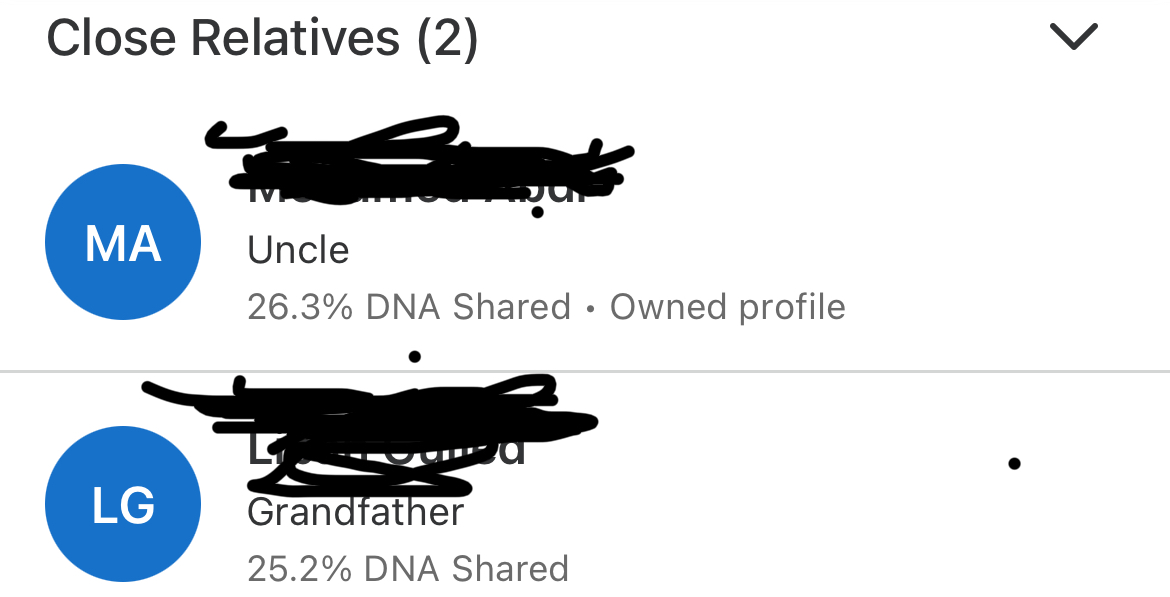This screenshot has height=597, width=1170.
Task: Open the LG profile avatar
Action: click(123, 504)
